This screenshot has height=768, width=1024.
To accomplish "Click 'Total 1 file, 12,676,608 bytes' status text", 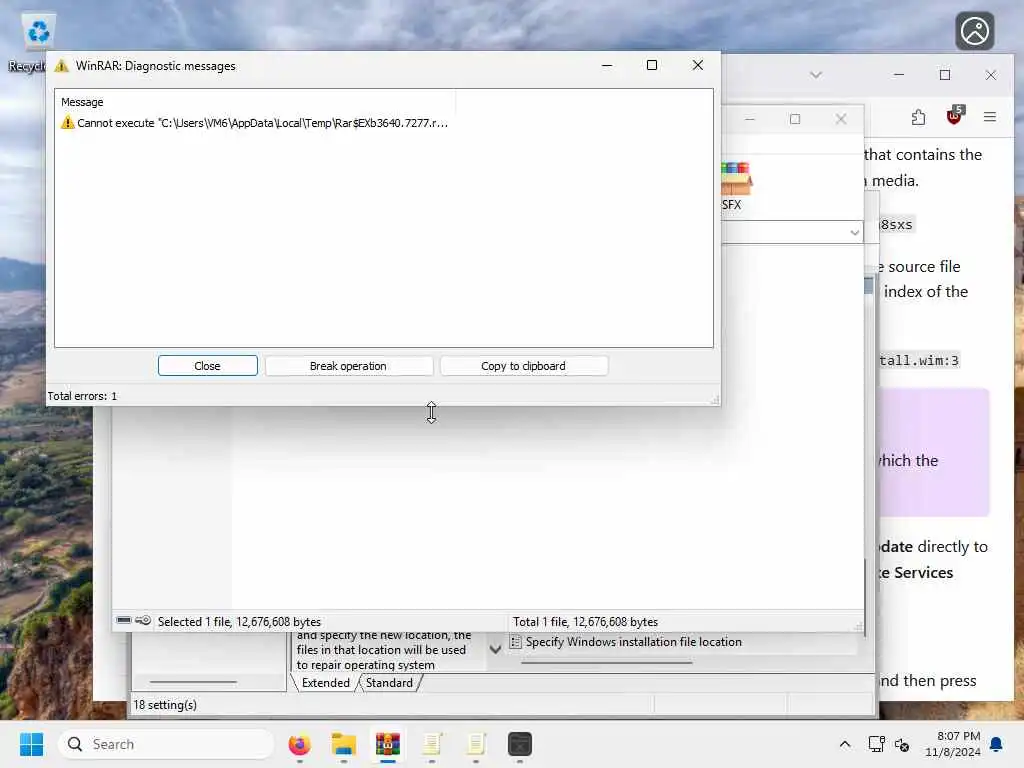I will pos(585,622).
